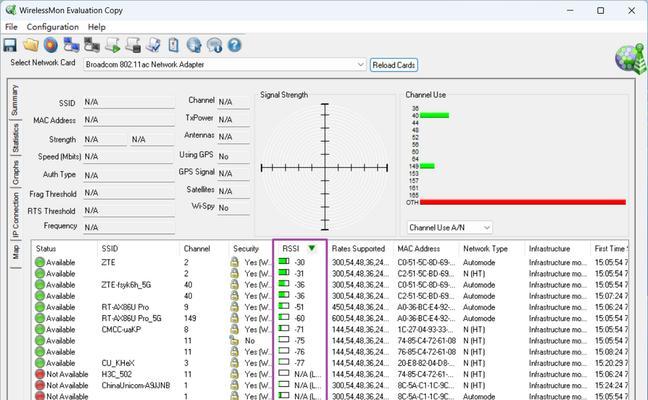Image resolution: width=648 pixels, height=400 pixels.
Task: Click the grey disconnected computers toolbar icon
Action: 92,45
